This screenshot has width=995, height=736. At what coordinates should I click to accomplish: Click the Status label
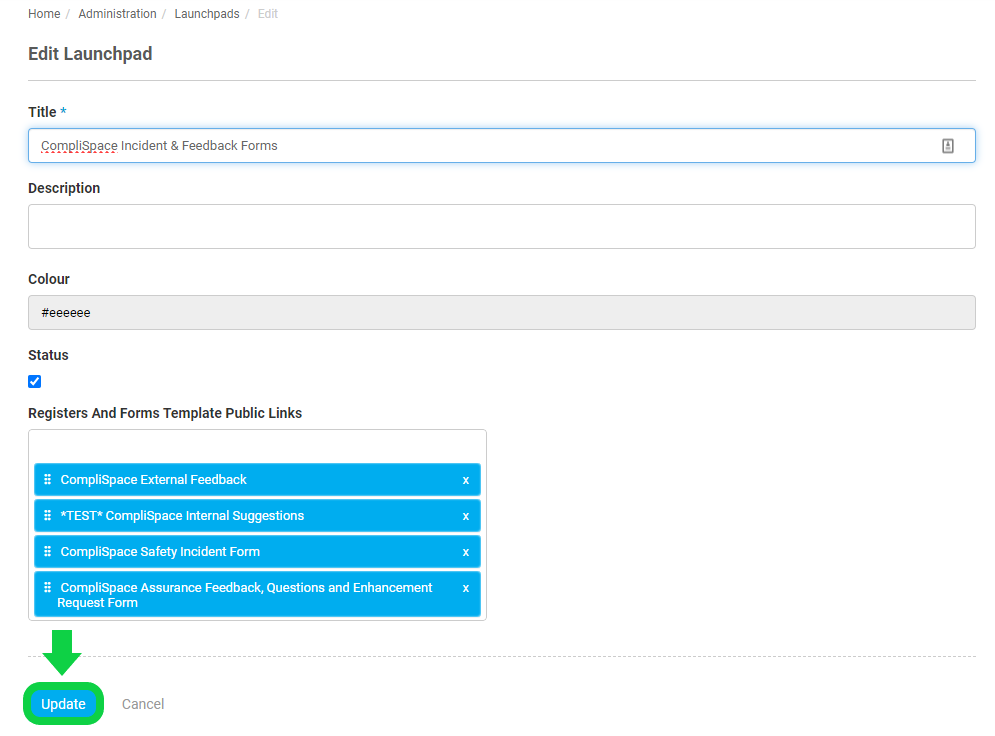pyautogui.click(x=48, y=355)
